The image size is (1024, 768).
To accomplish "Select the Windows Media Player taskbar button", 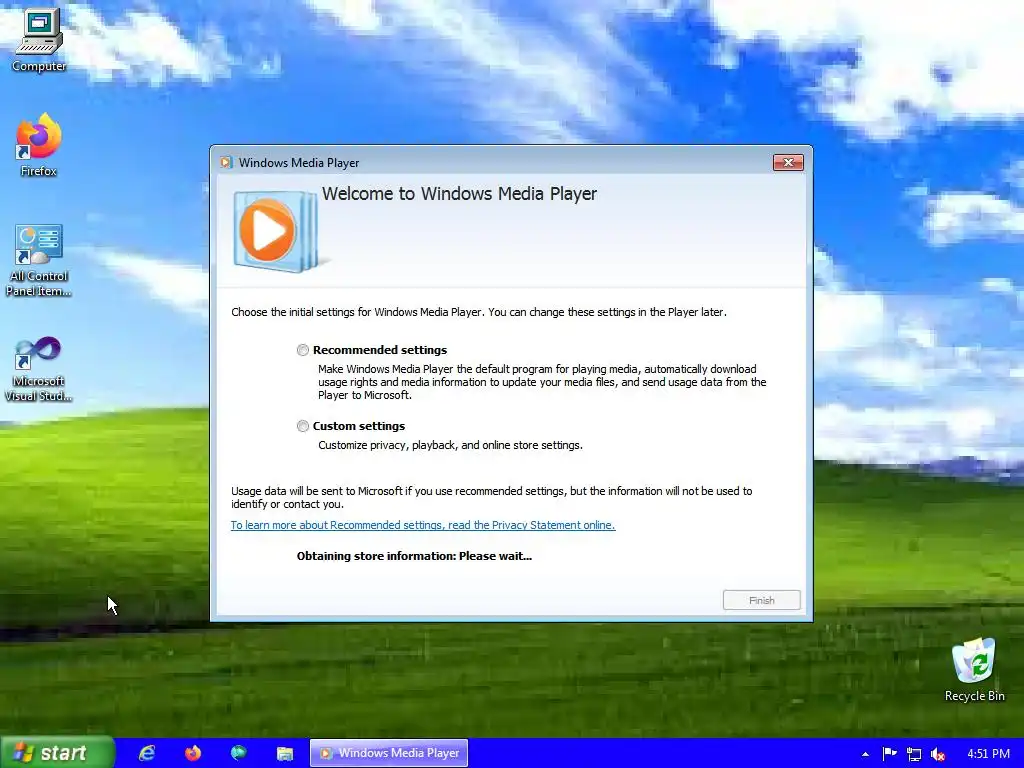I will (x=389, y=753).
